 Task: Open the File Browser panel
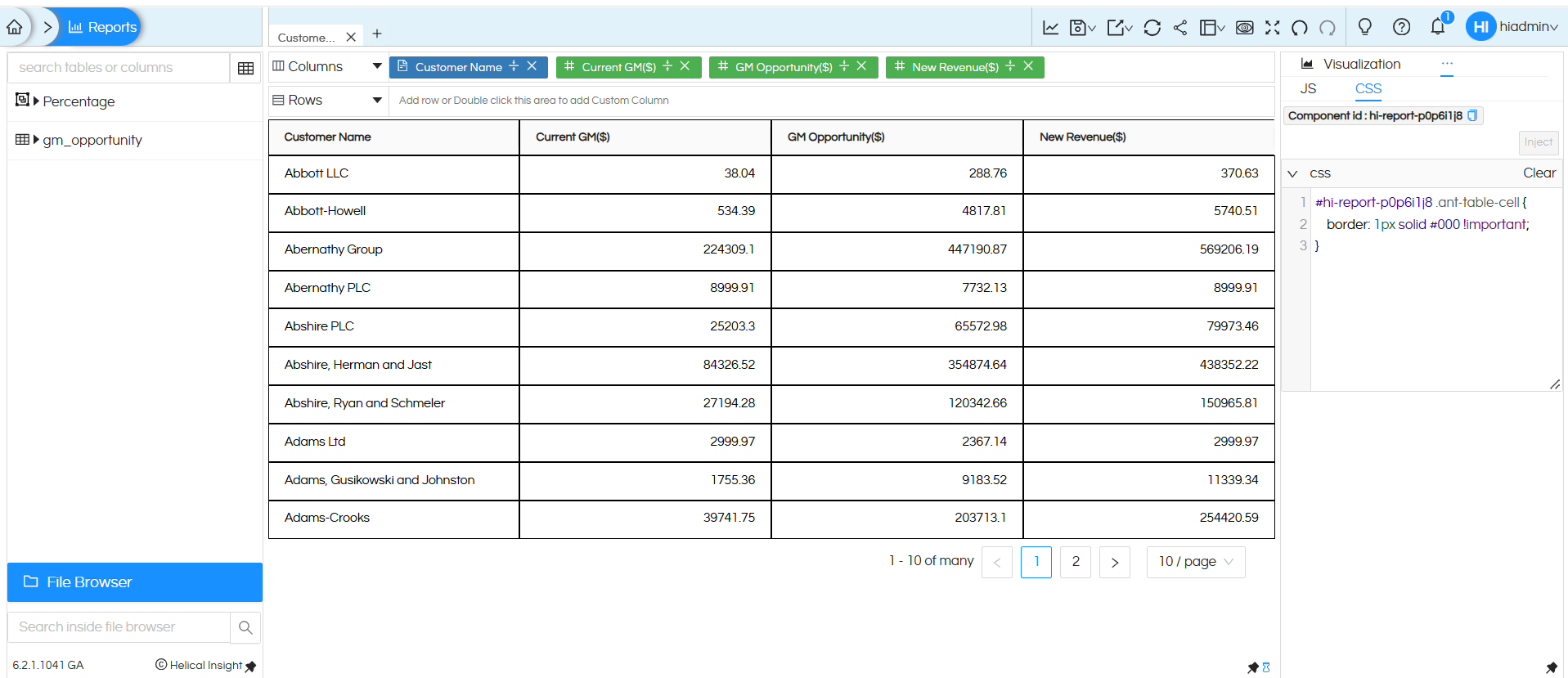coord(135,582)
